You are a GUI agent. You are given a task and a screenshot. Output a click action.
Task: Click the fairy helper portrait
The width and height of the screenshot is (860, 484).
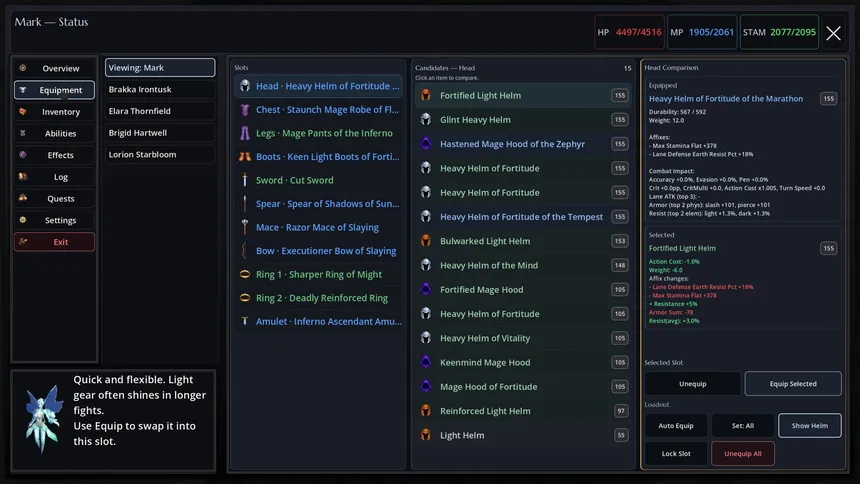(x=43, y=419)
